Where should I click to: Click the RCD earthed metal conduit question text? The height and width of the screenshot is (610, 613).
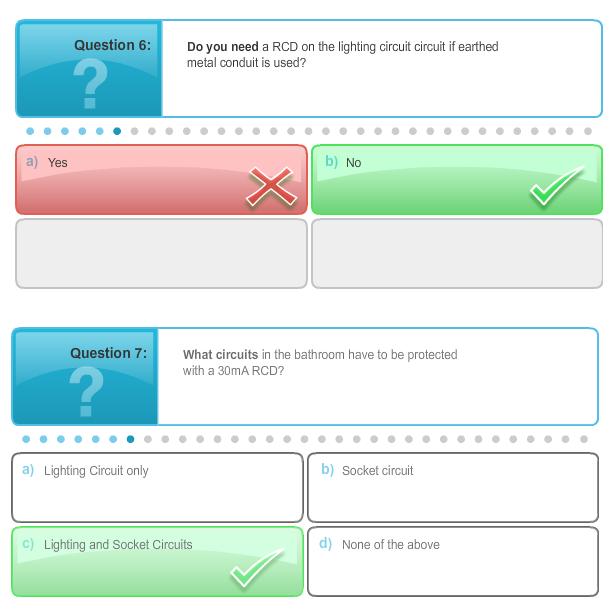point(342,55)
